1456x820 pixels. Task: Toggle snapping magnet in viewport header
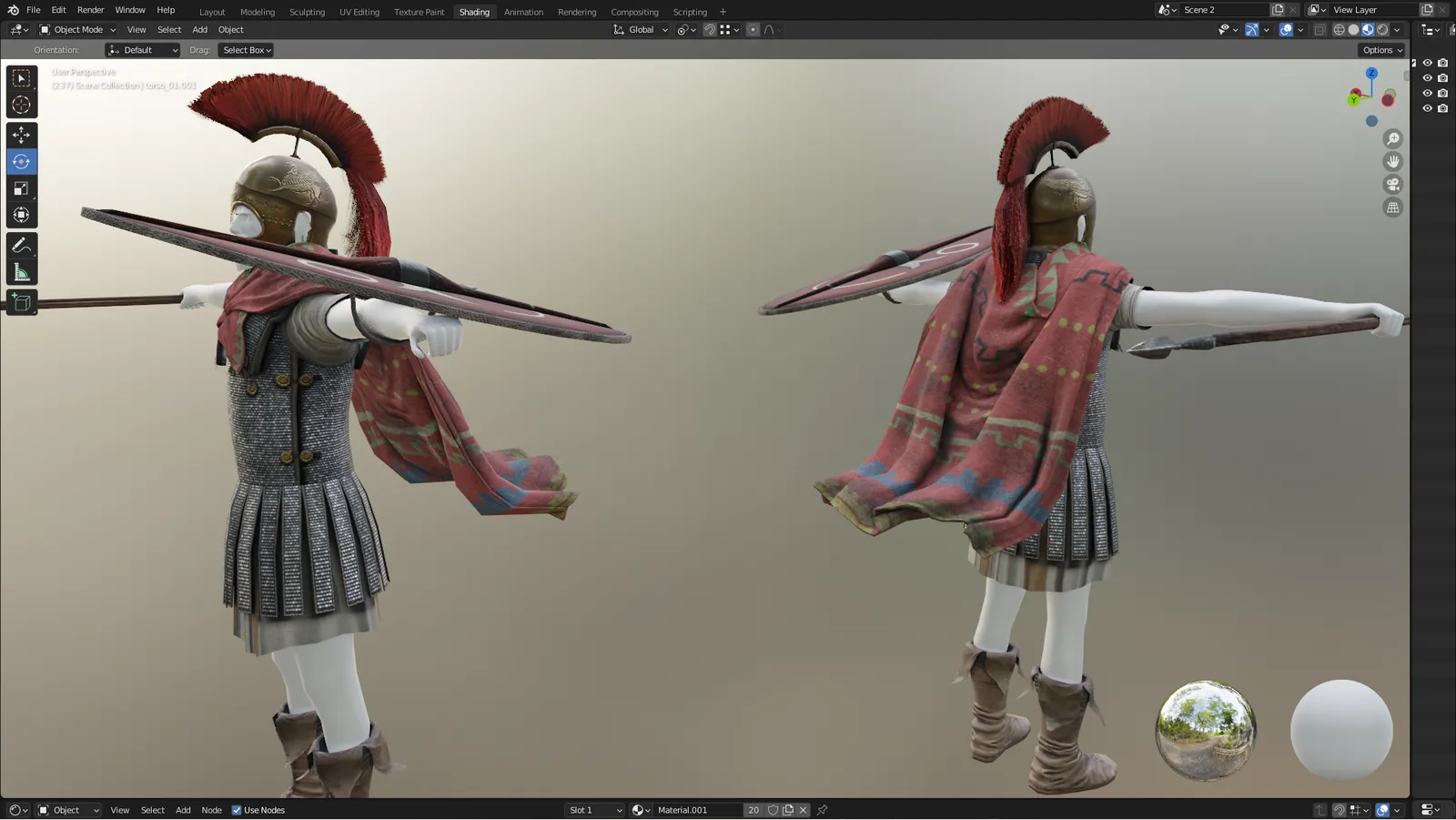click(710, 30)
